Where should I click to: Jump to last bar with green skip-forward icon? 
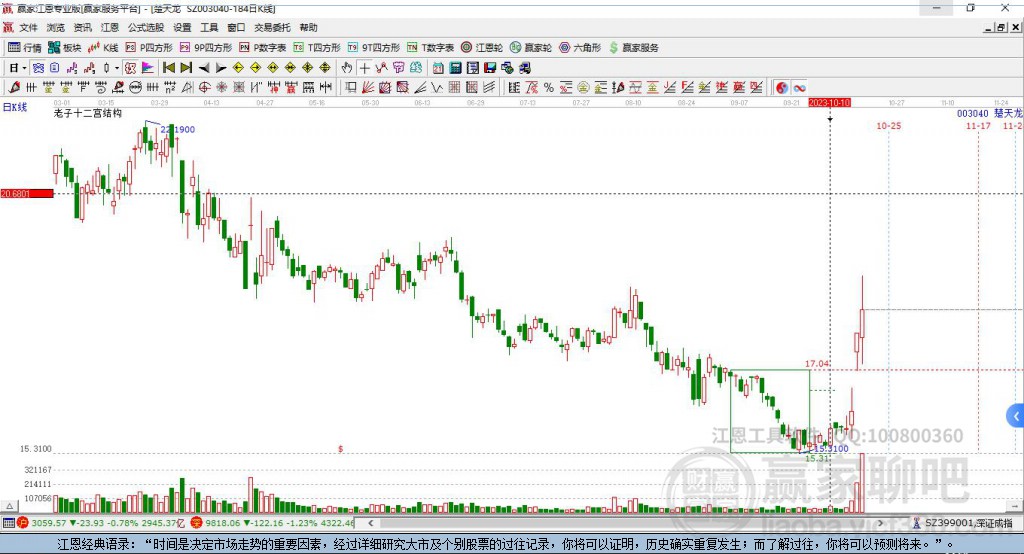point(186,68)
